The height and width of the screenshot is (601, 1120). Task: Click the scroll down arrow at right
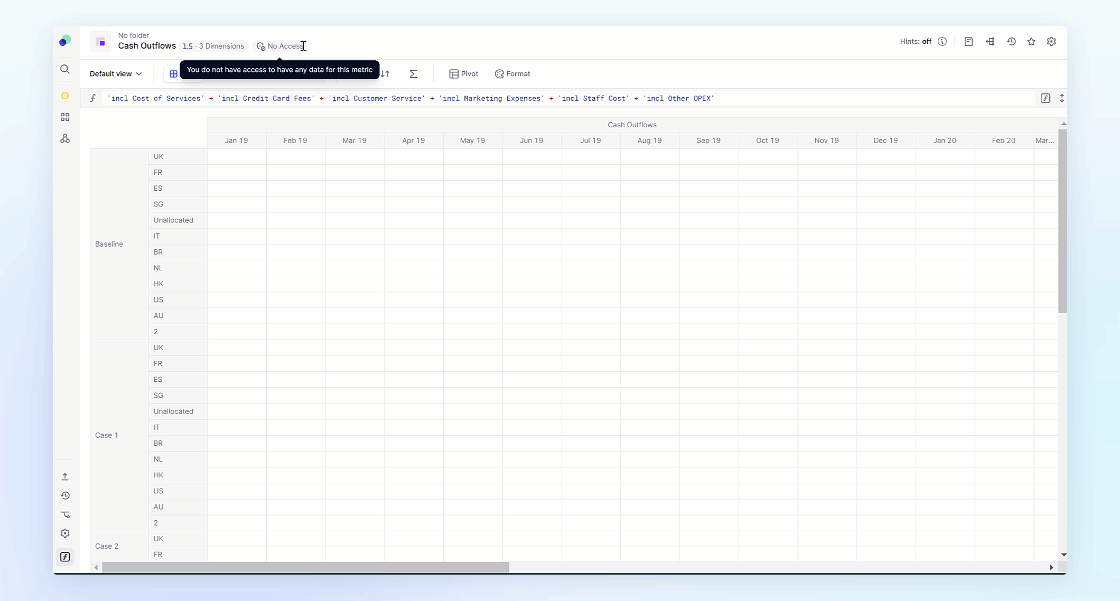pyautogui.click(x=1063, y=555)
